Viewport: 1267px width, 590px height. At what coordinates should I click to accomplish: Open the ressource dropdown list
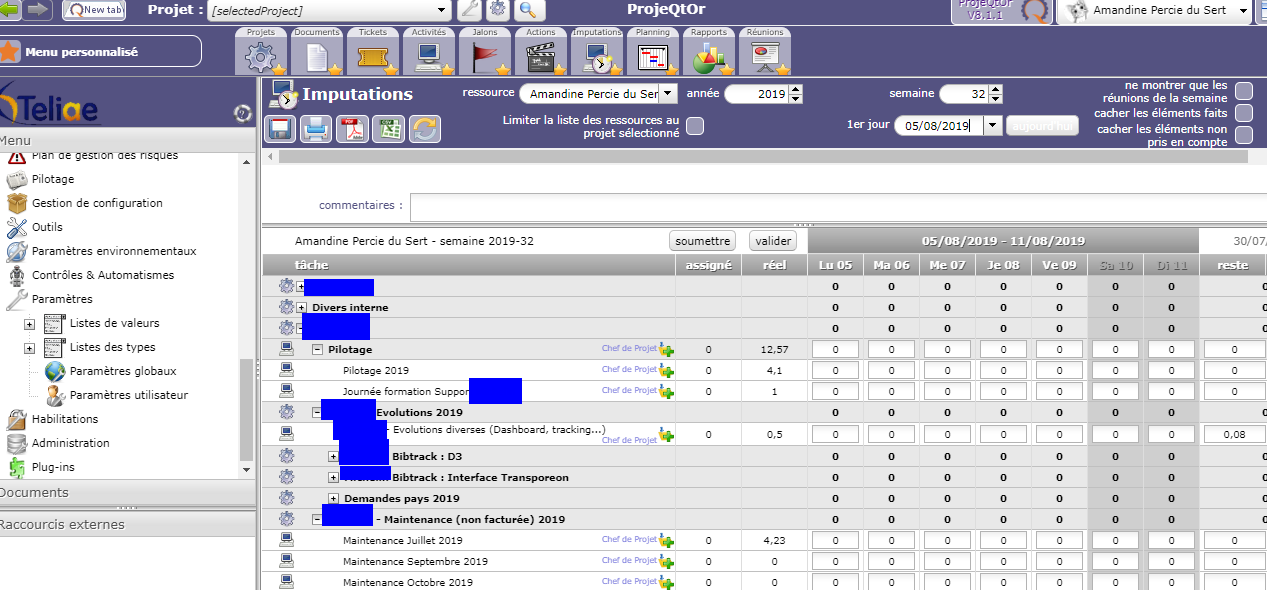tap(668, 93)
